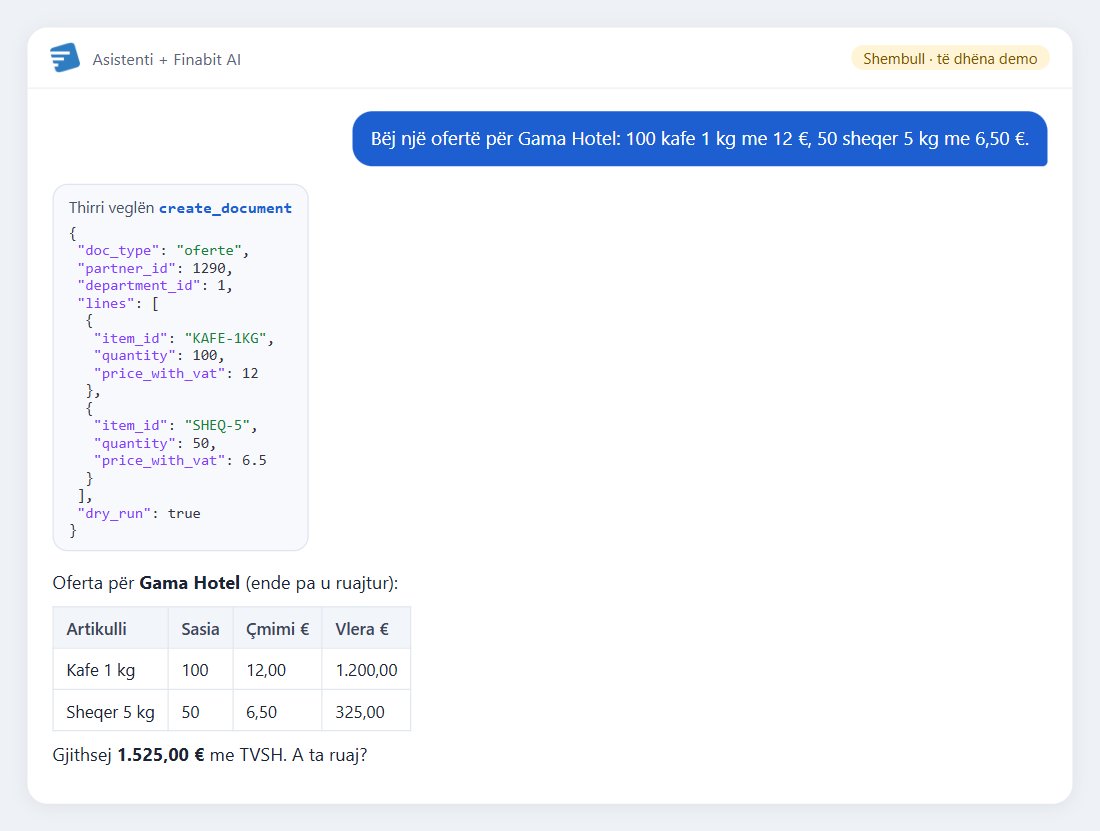Click the 'Çmimi €' column header

277,628
